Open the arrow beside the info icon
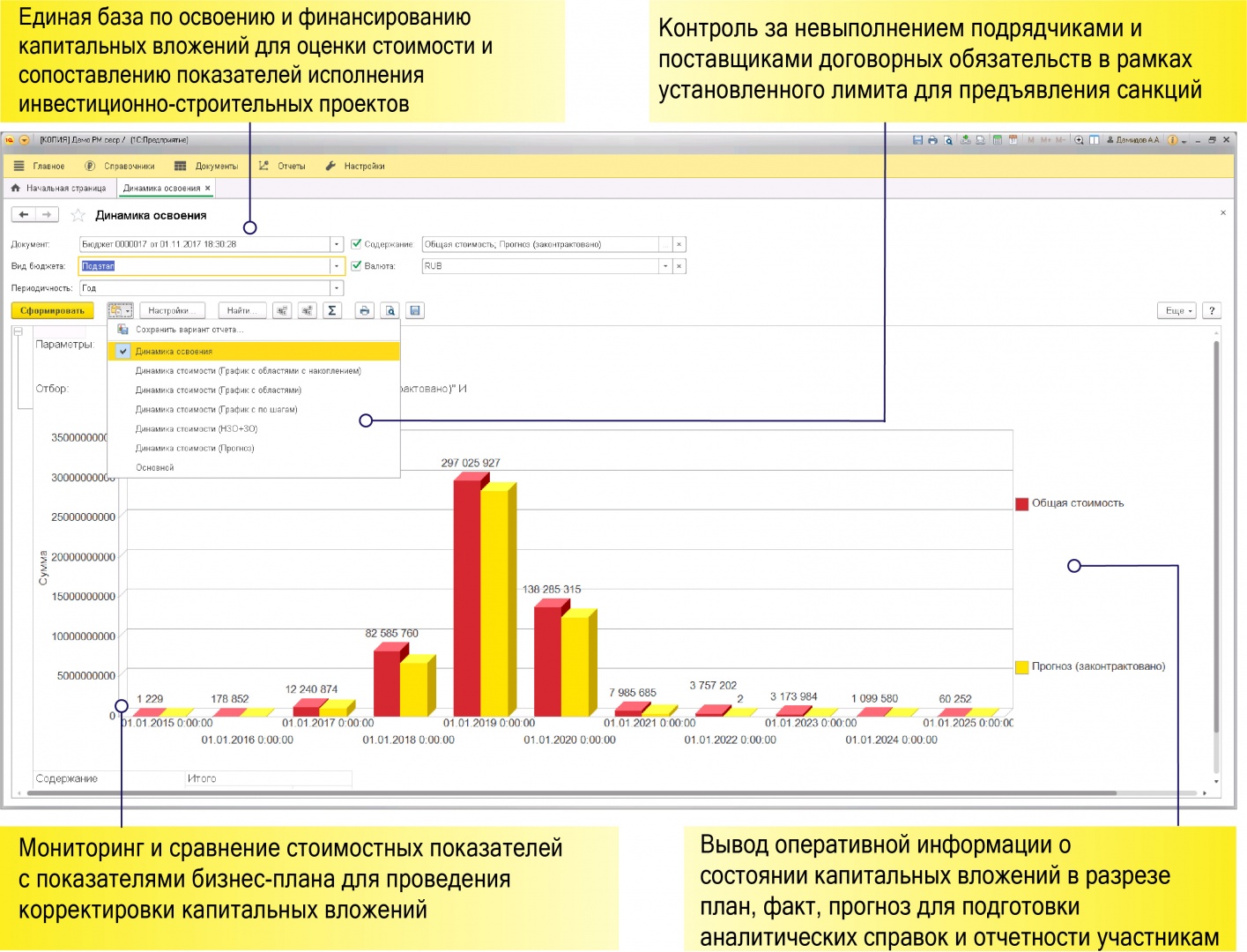The height and width of the screenshot is (952, 1247). 1184,141
